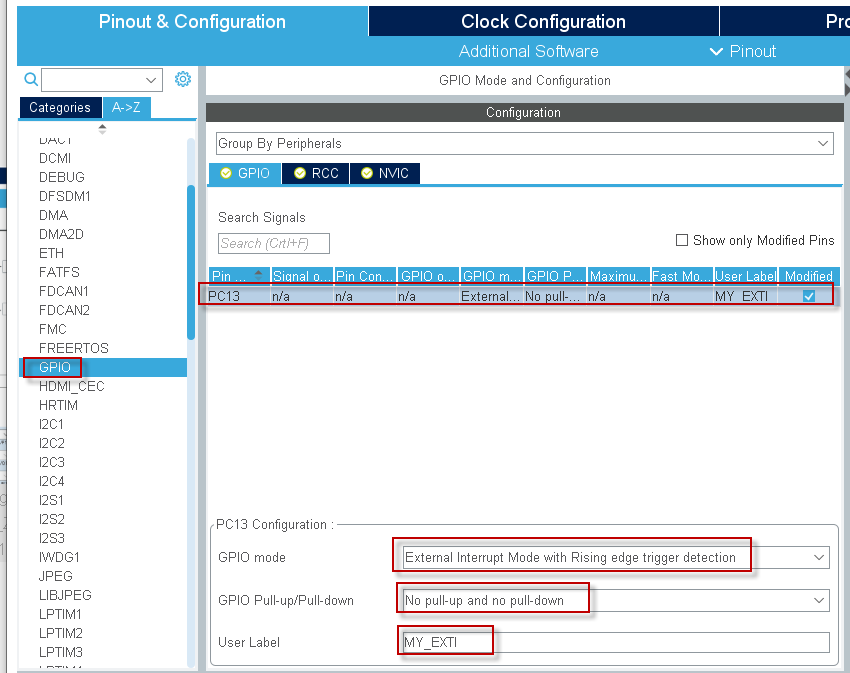Select DFSDM1 in peripheral list

click(65, 196)
